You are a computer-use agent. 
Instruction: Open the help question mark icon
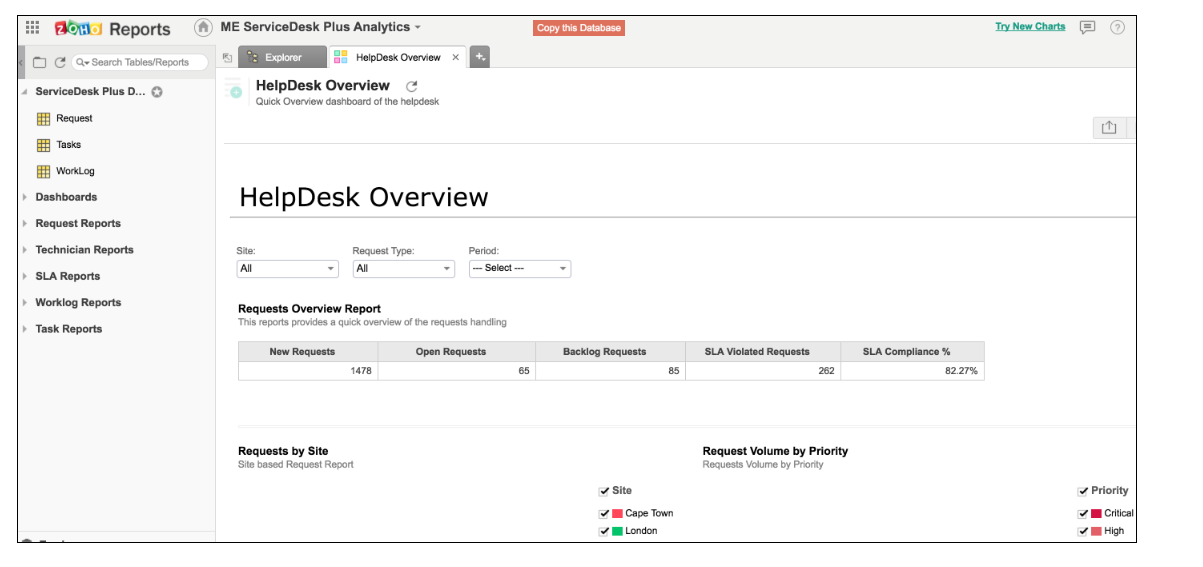pos(1117,28)
